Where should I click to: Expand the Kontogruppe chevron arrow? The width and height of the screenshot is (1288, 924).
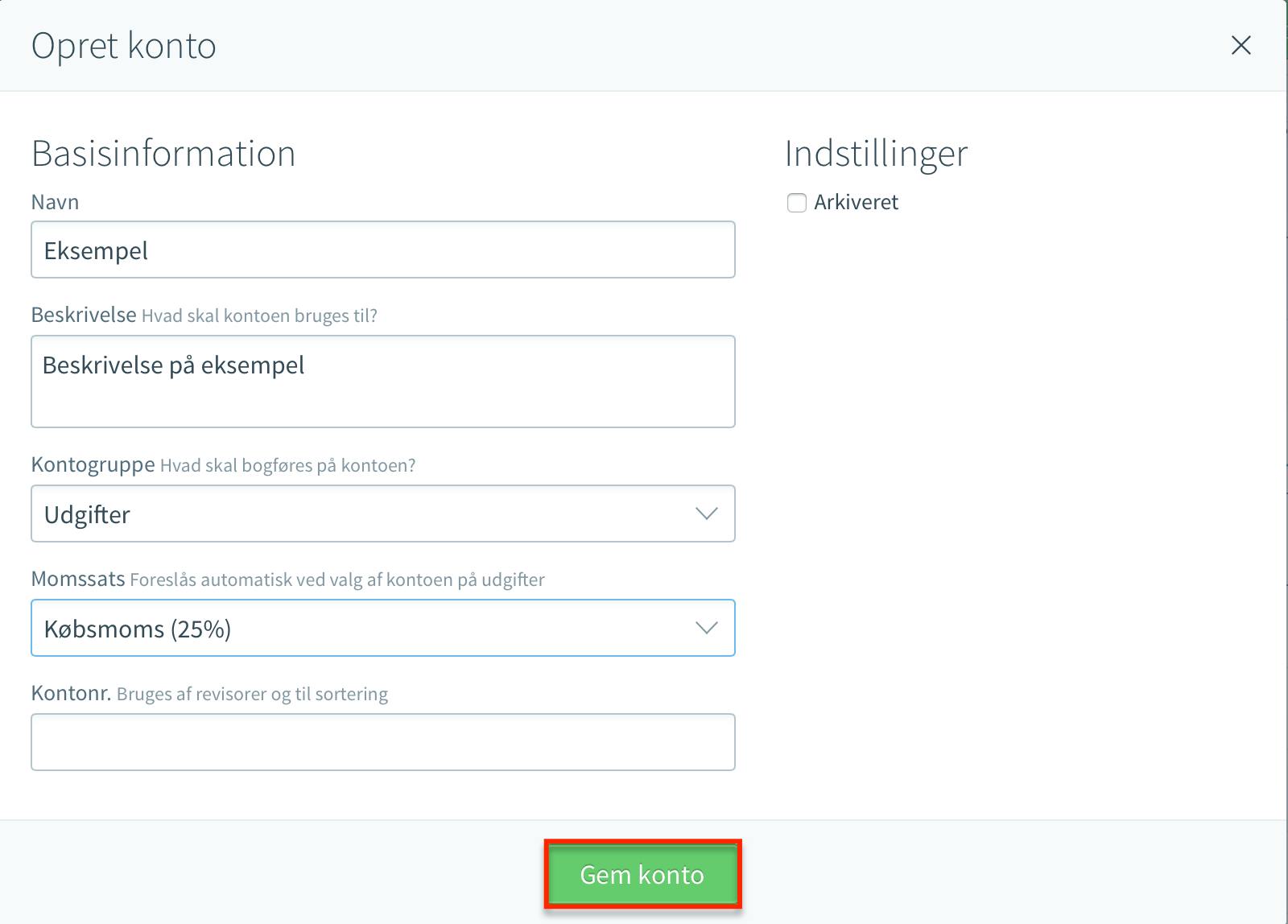click(x=706, y=514)
